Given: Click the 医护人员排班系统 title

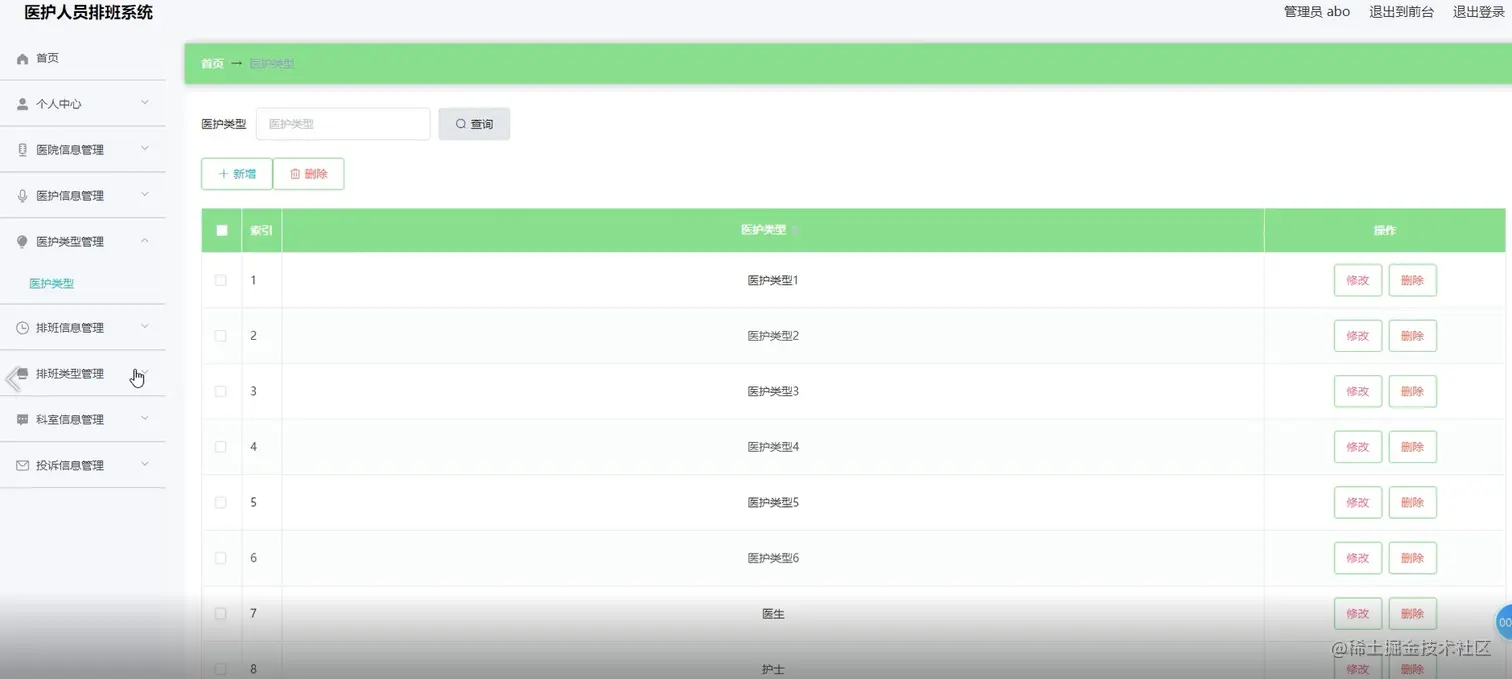Looking at the screenshot, I should [x=89, y=13].
